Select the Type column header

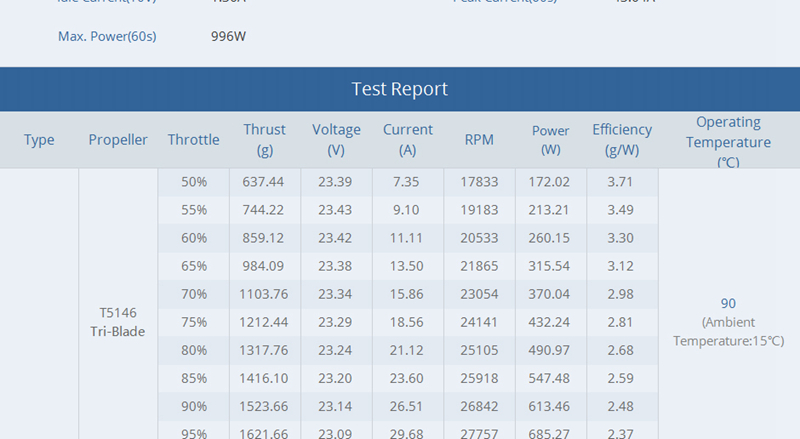(x=39, y=140)
